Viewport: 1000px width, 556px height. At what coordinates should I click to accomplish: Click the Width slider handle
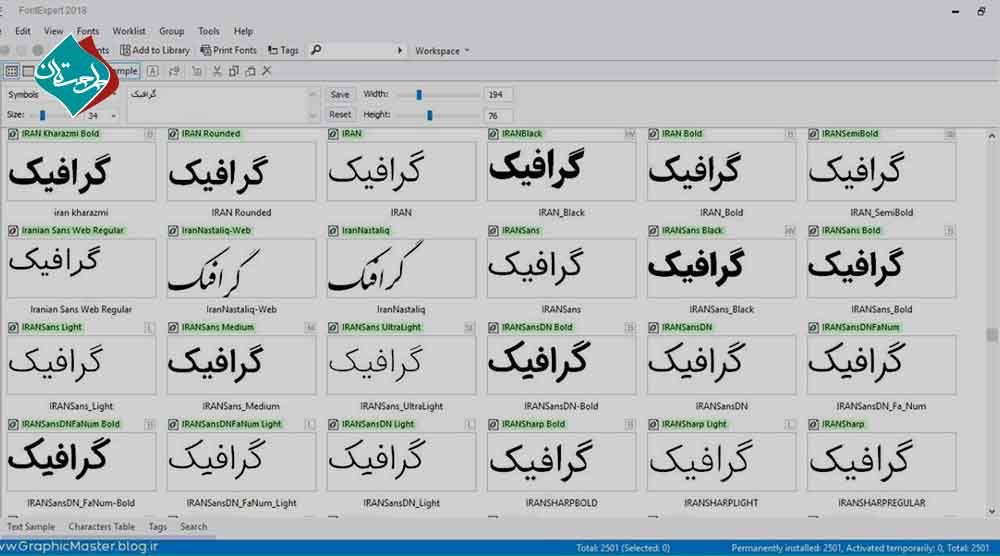419,94
